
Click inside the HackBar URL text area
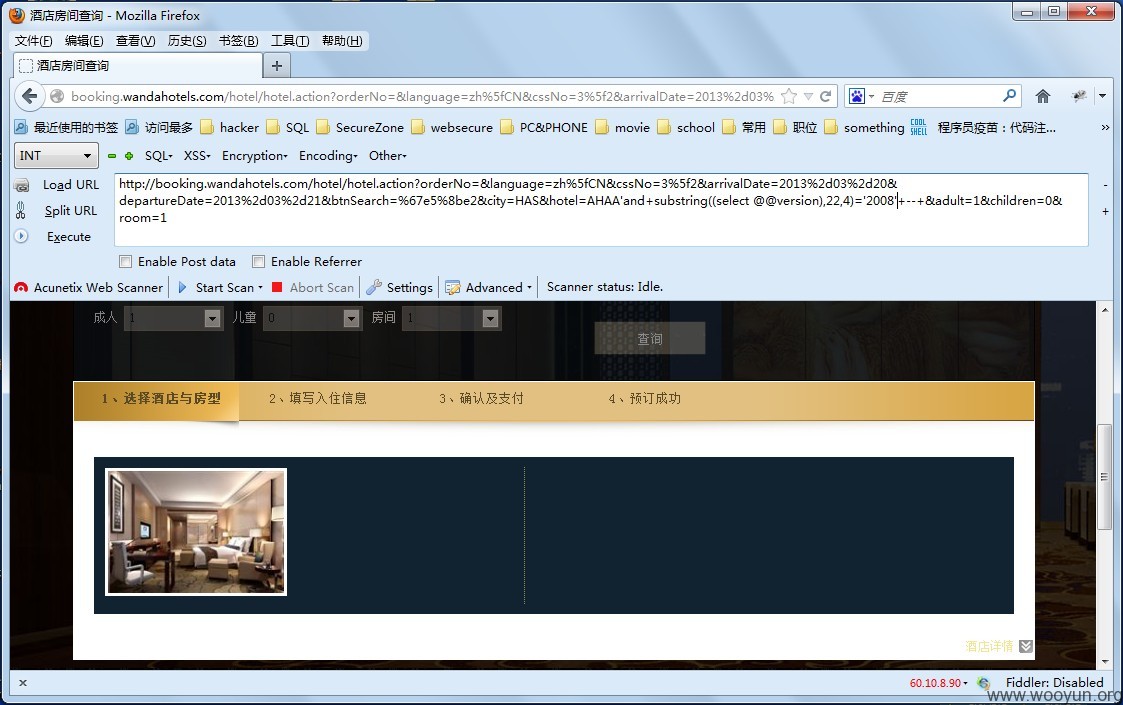(601, 210)
